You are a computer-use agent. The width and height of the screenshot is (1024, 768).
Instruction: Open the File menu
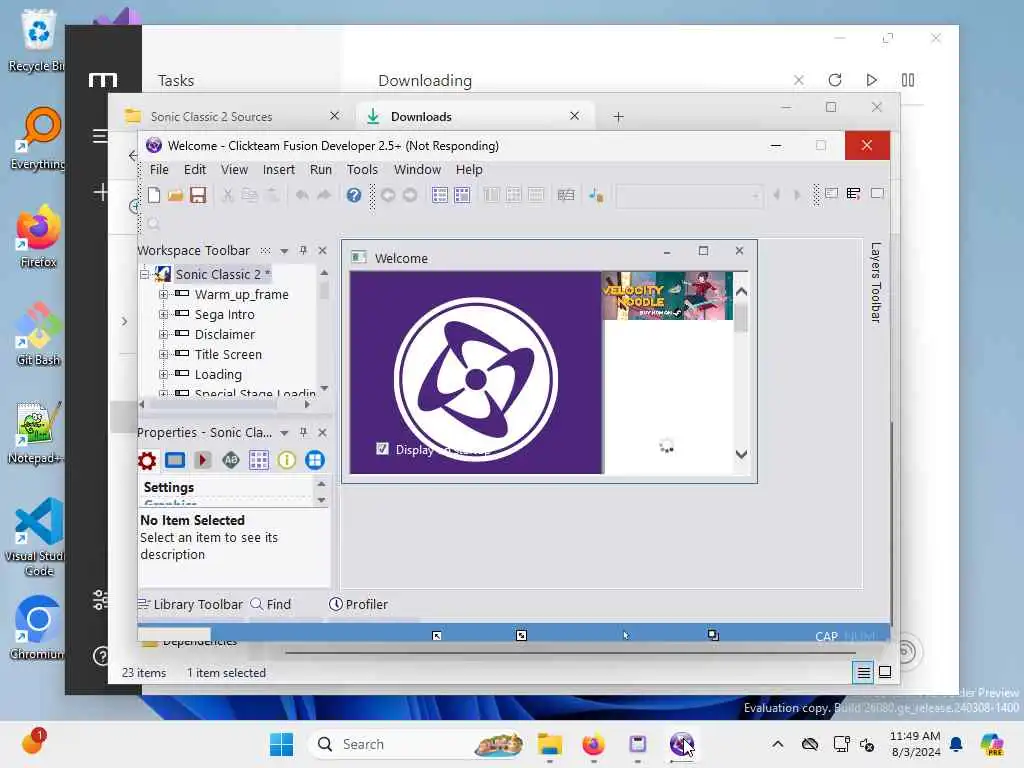(x=159, y=169)
